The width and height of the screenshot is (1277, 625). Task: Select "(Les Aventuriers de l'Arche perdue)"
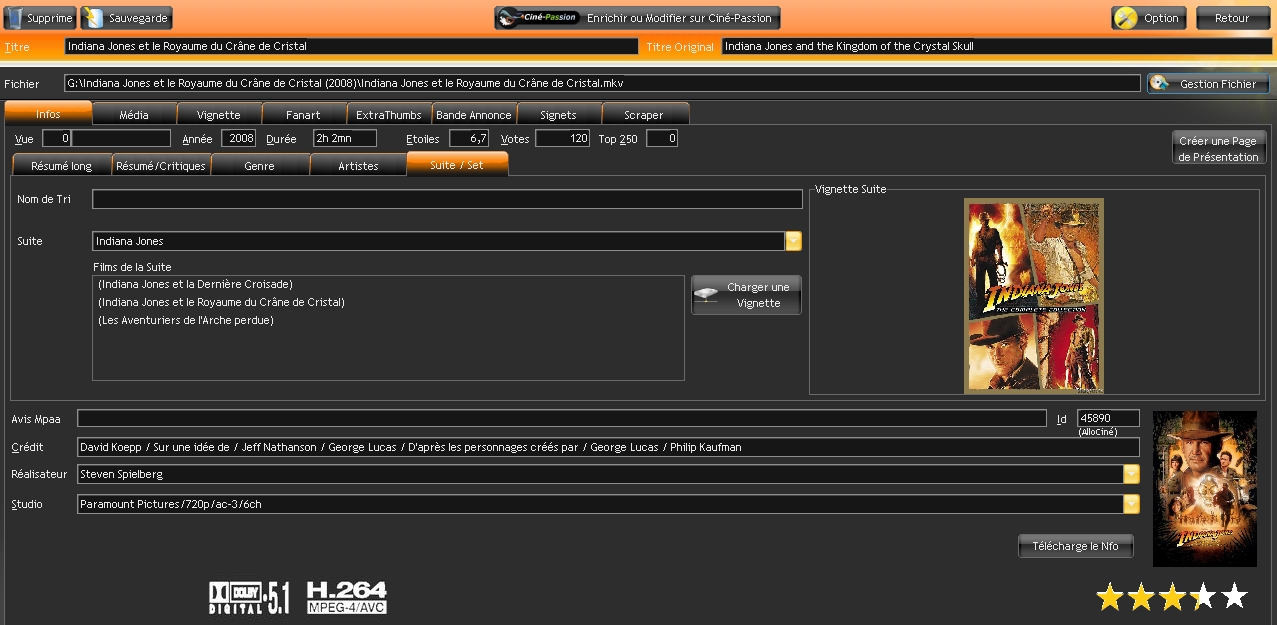(186, 320)
